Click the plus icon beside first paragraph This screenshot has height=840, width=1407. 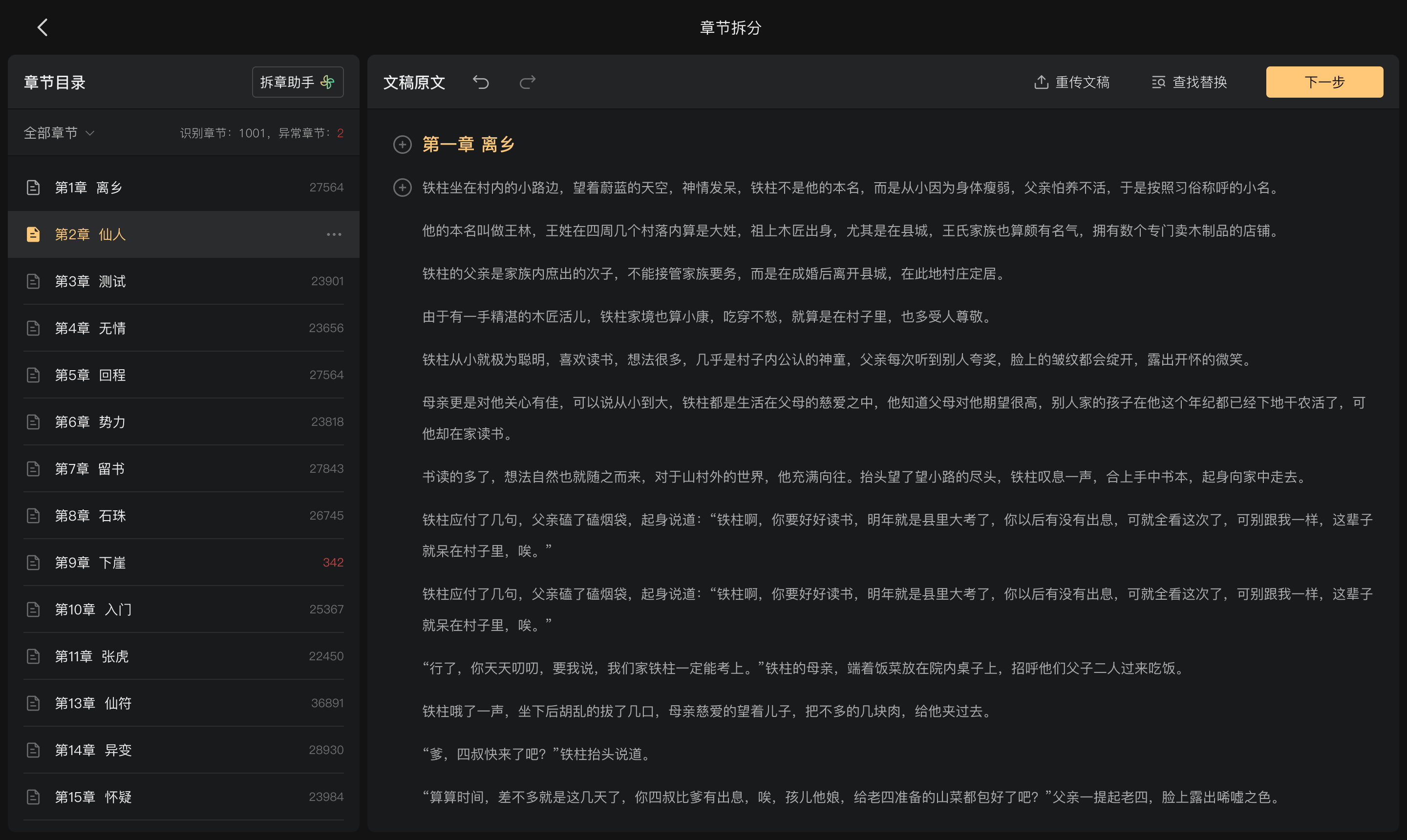pos(402,188)
